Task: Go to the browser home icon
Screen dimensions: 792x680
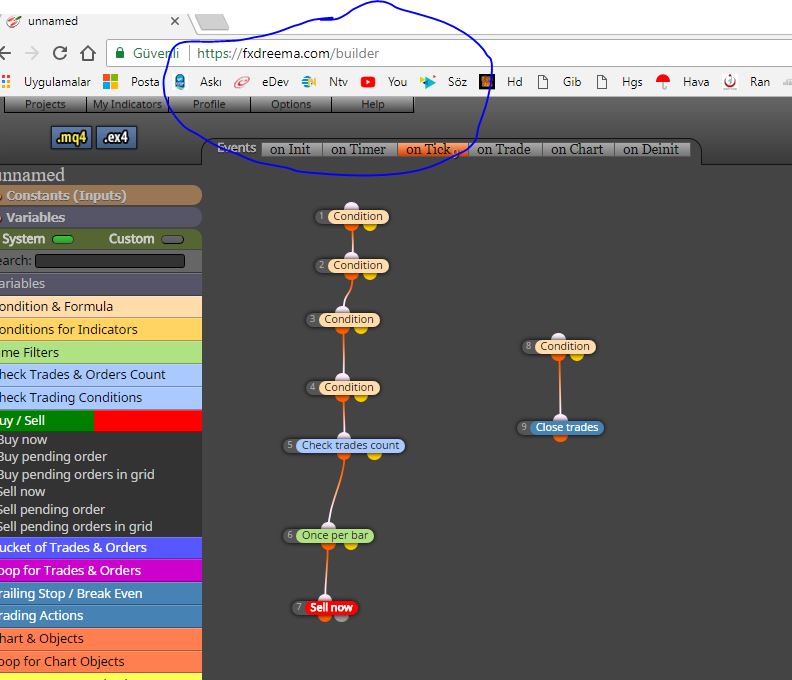Action: point(88,53)
